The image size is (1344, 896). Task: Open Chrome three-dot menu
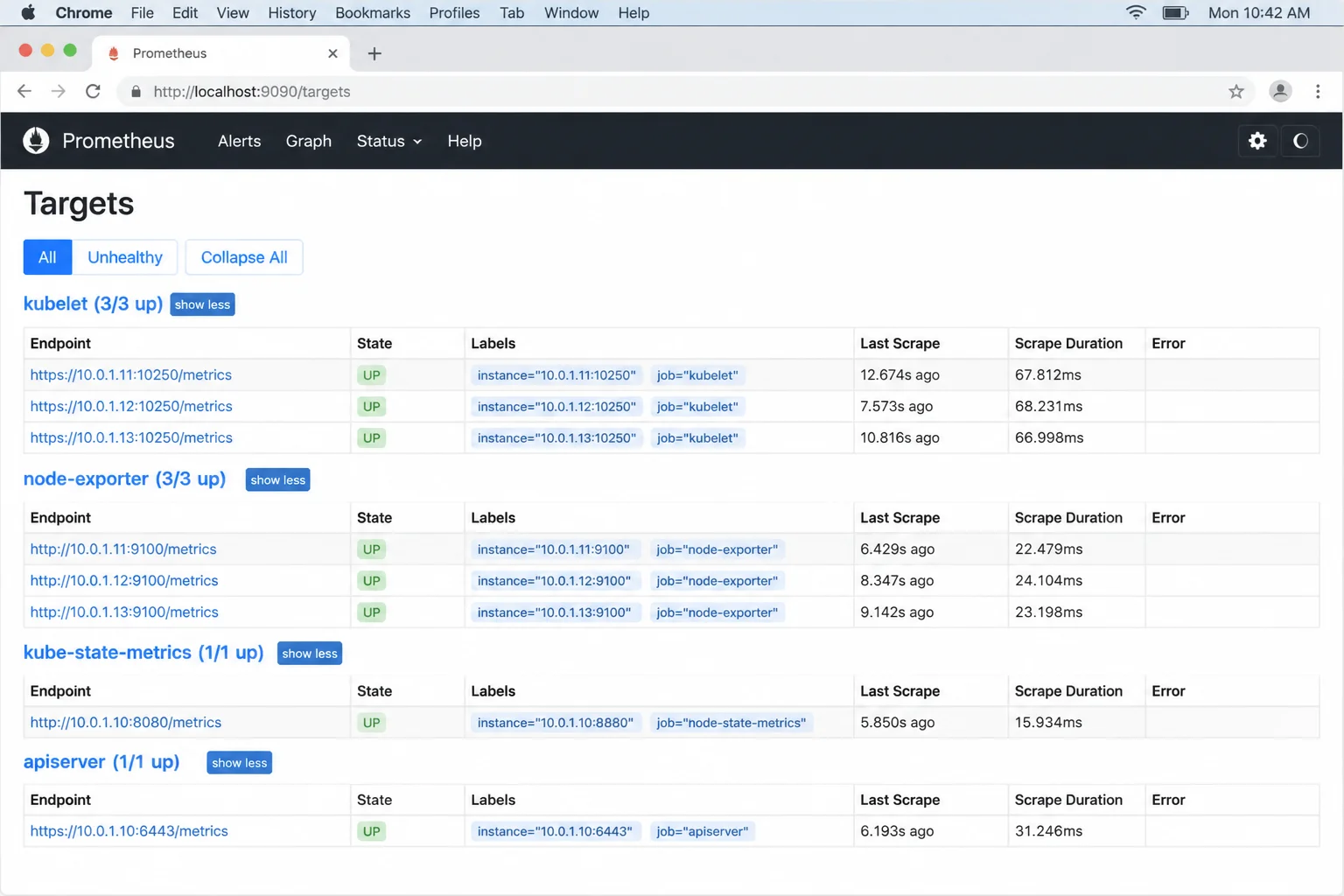[x=1318, y=91]
